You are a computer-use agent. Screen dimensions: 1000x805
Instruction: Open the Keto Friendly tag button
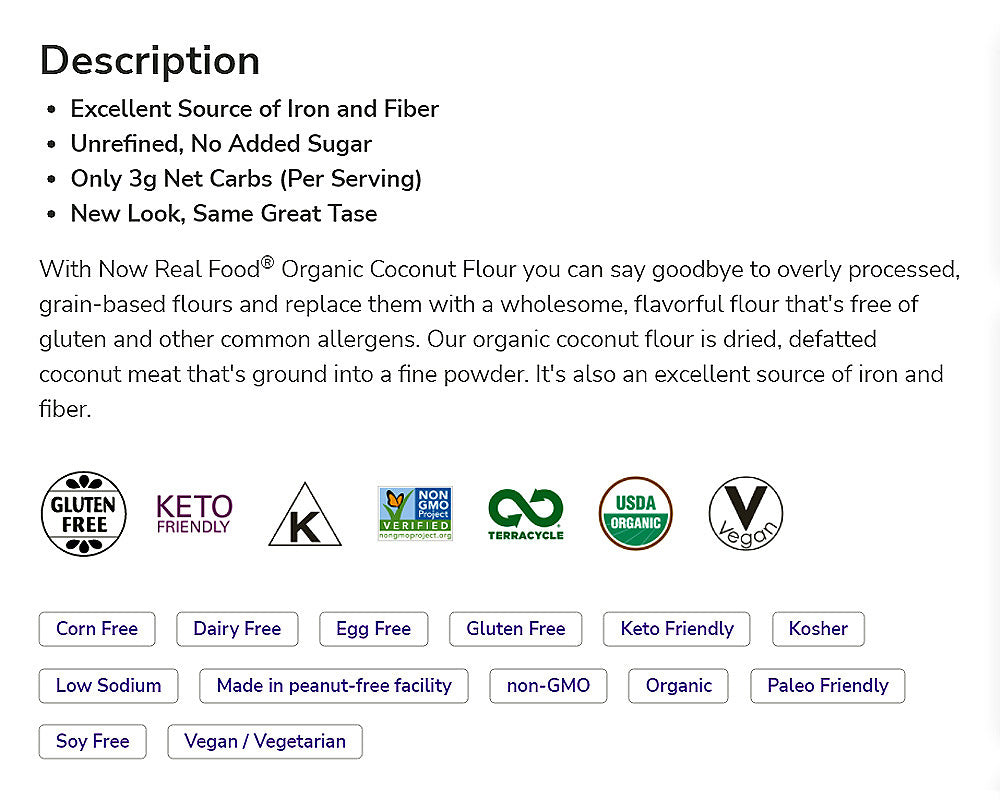pyautogui.click(x=677, y=629)
